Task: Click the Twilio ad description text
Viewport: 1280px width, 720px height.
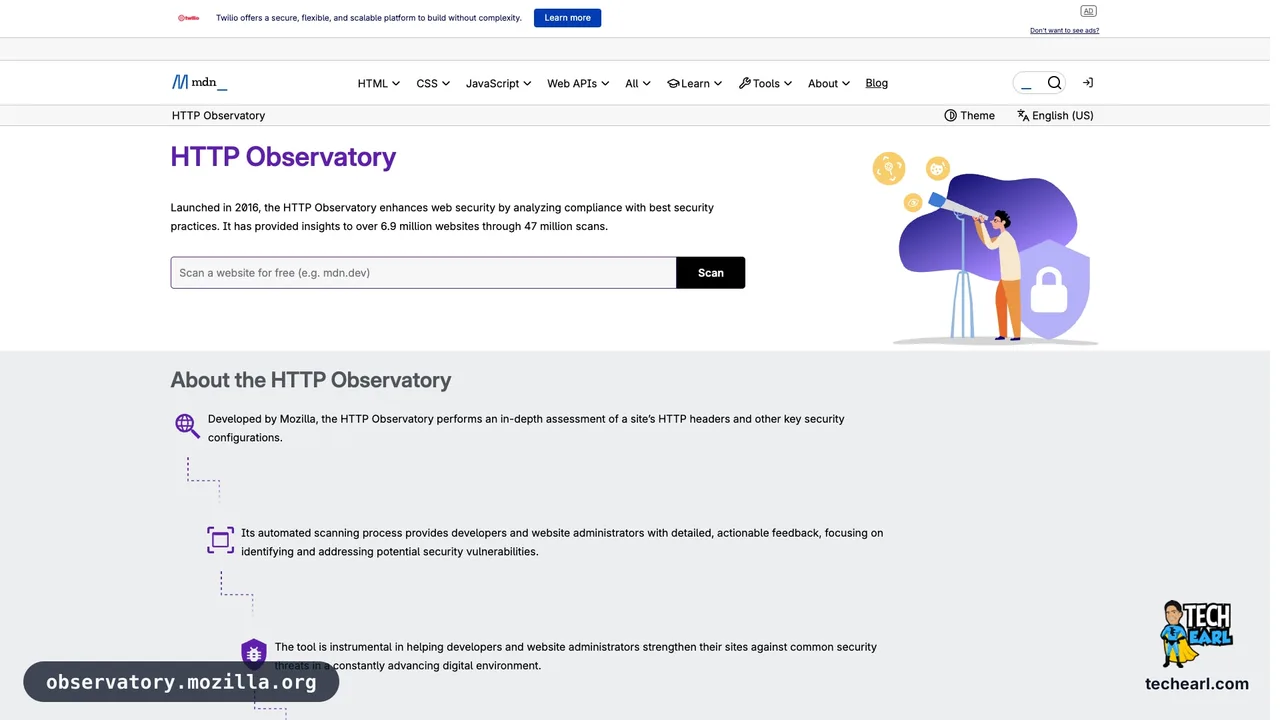Action: pyautogui.click(x=369, y=18)
